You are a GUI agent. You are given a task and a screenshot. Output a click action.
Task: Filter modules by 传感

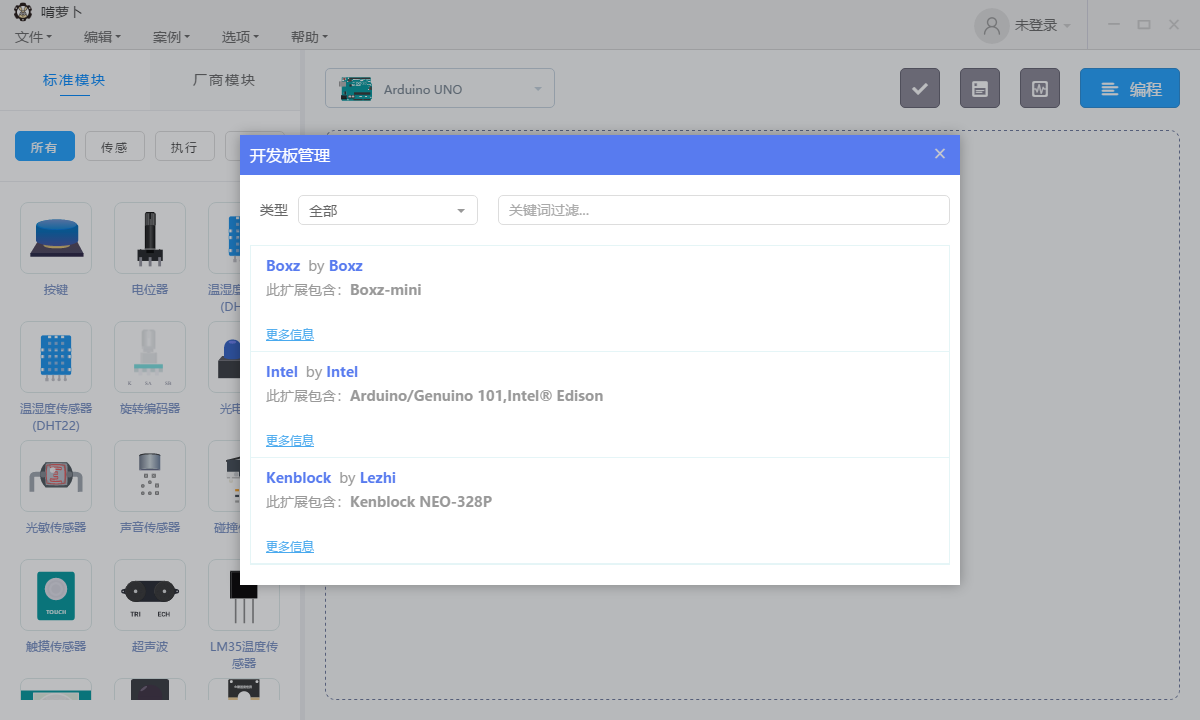[x=115, y=147]
